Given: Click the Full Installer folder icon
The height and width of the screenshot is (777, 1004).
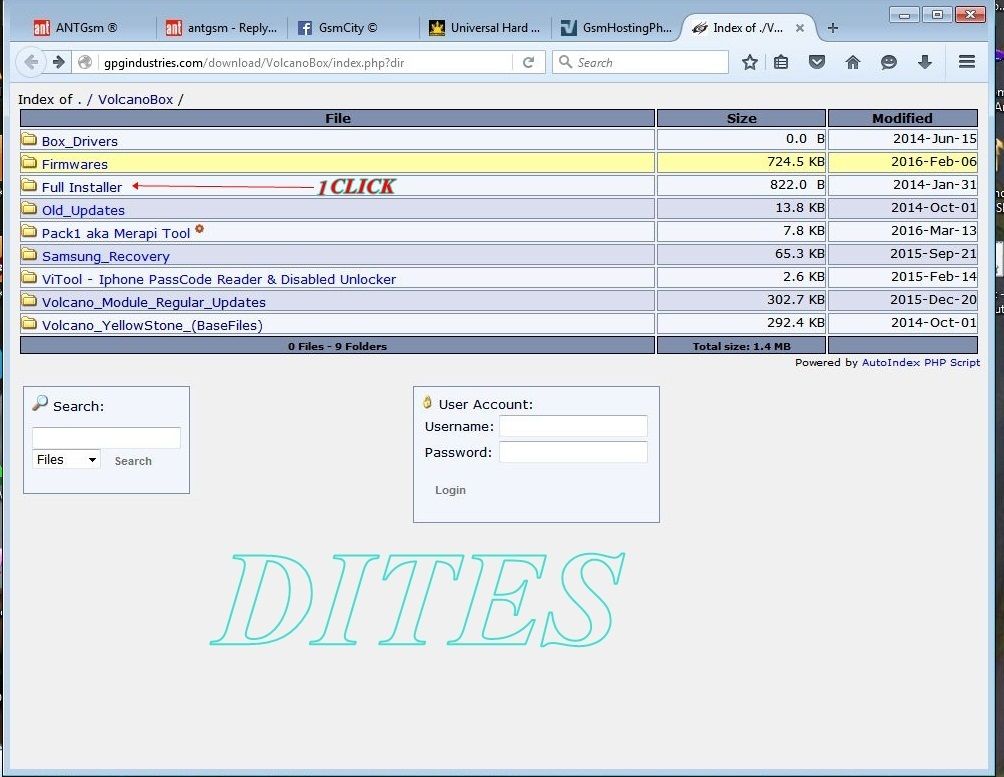Looking at the screenshot, I should coord(29,185).
